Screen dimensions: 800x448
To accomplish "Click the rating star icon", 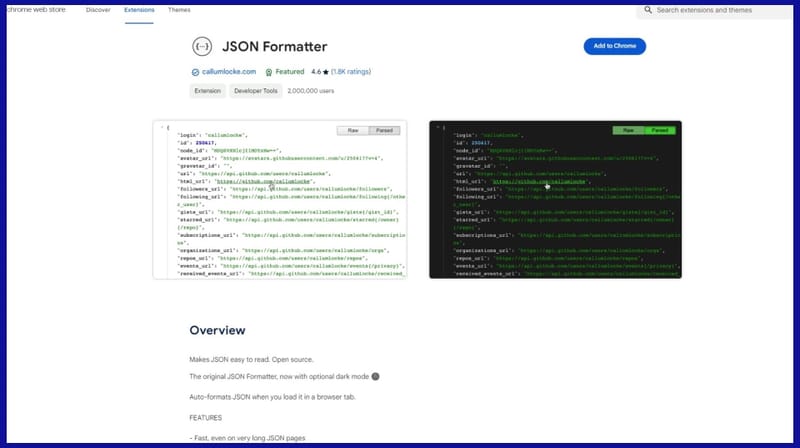I will 327,72.
